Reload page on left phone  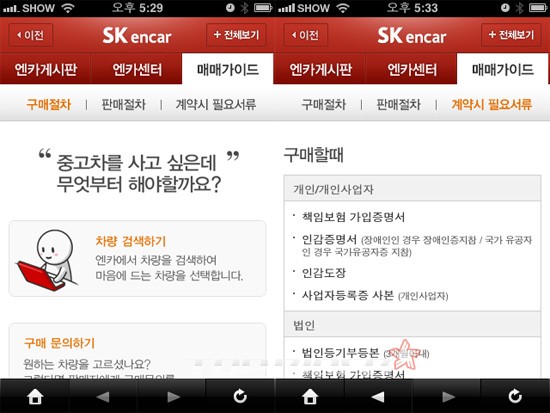tap(240, 397)
